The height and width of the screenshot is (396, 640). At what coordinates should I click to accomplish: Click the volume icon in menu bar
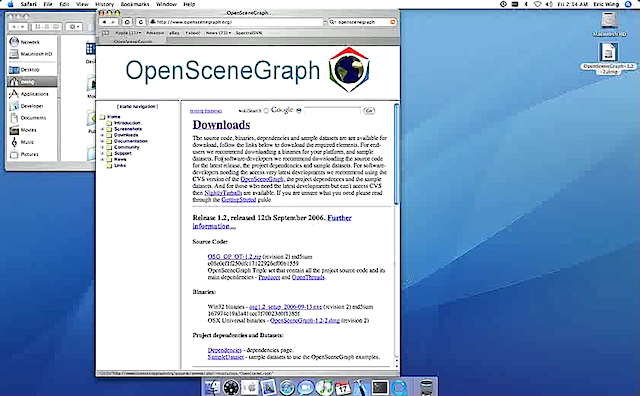pyautogui.click(x=549, y=4)
